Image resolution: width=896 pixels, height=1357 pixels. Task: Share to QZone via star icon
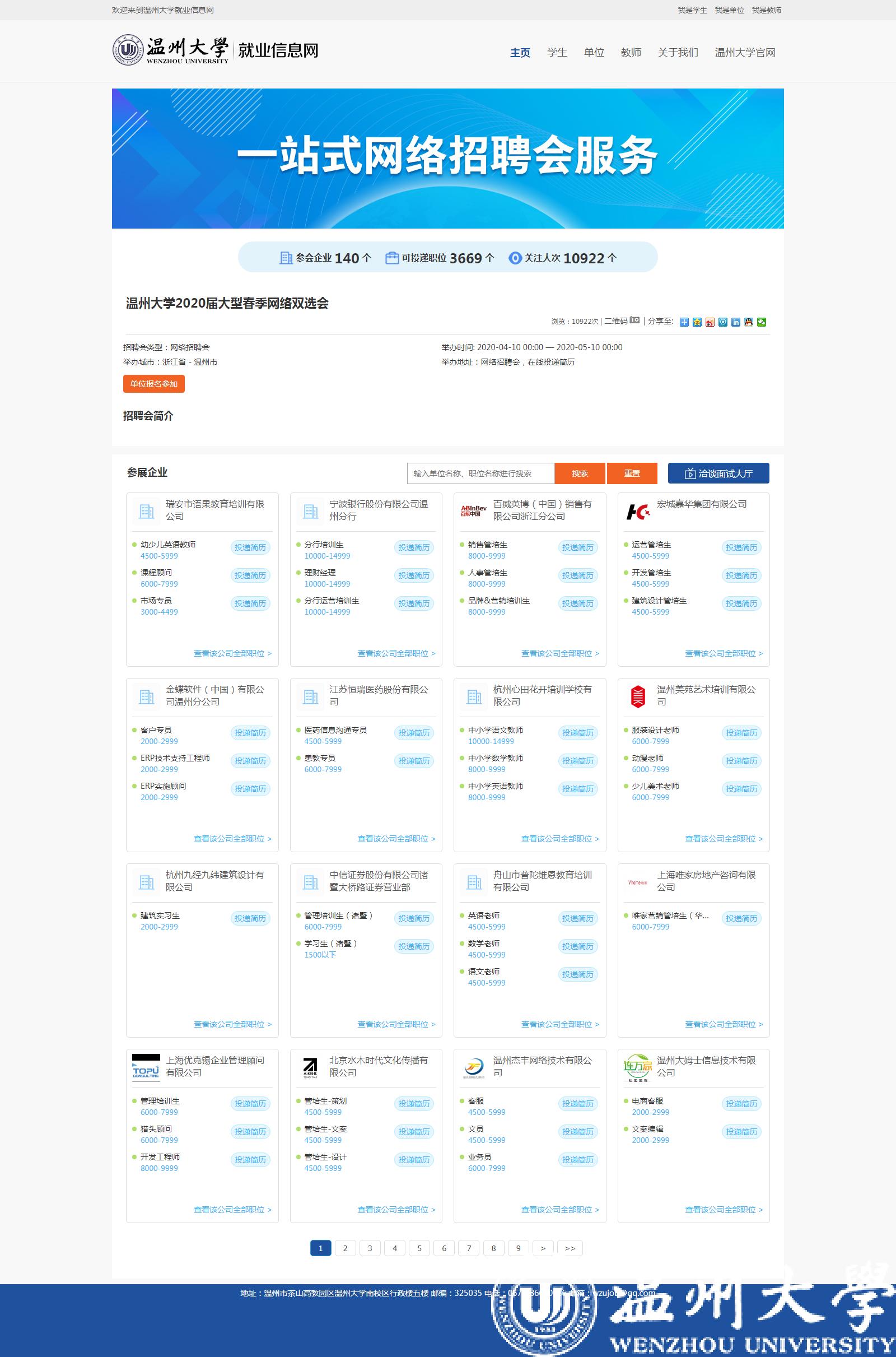tap(697, 322)
